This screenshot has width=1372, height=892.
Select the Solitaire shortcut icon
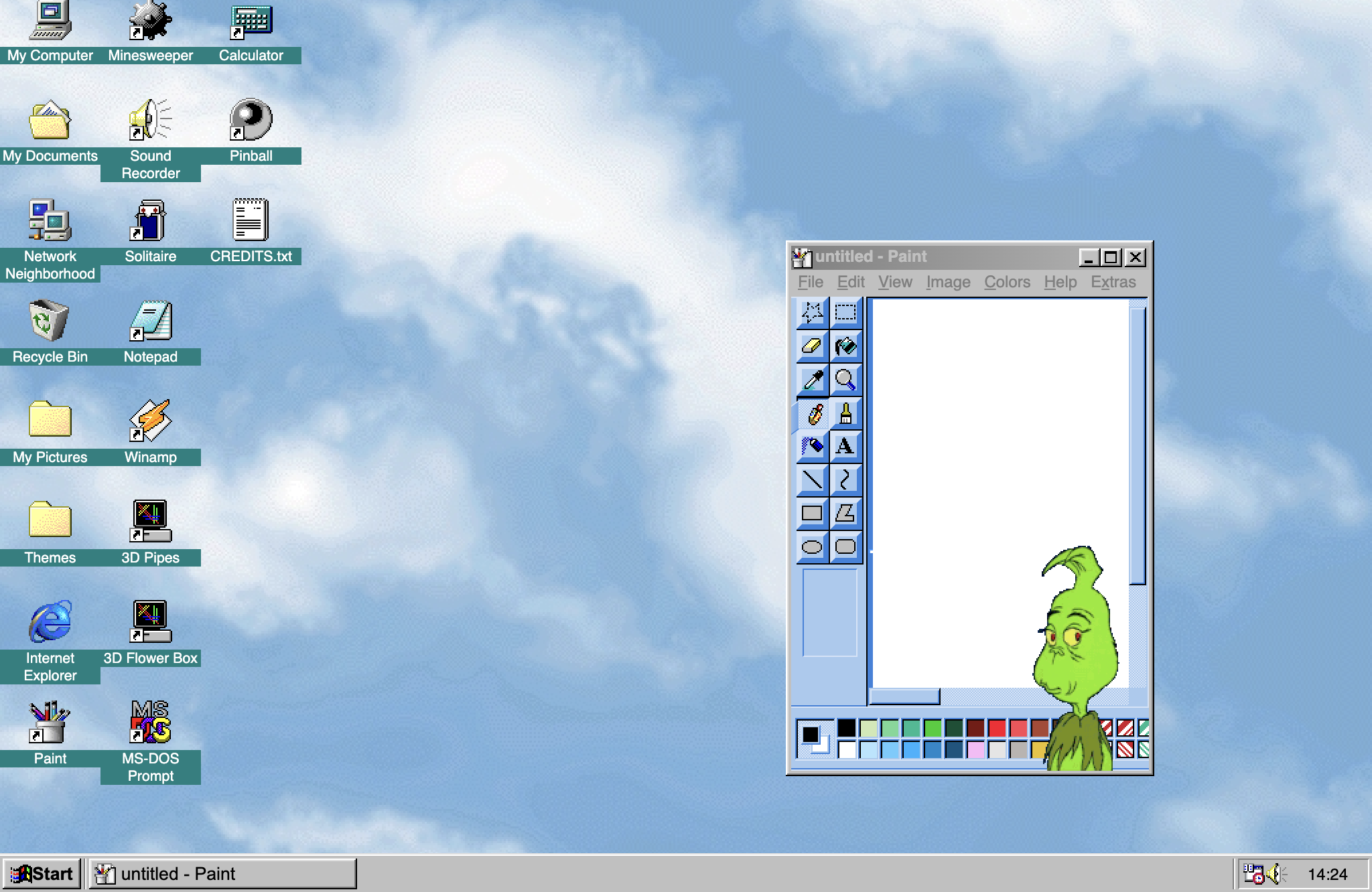pyautogui.click(x=151, y=231)
